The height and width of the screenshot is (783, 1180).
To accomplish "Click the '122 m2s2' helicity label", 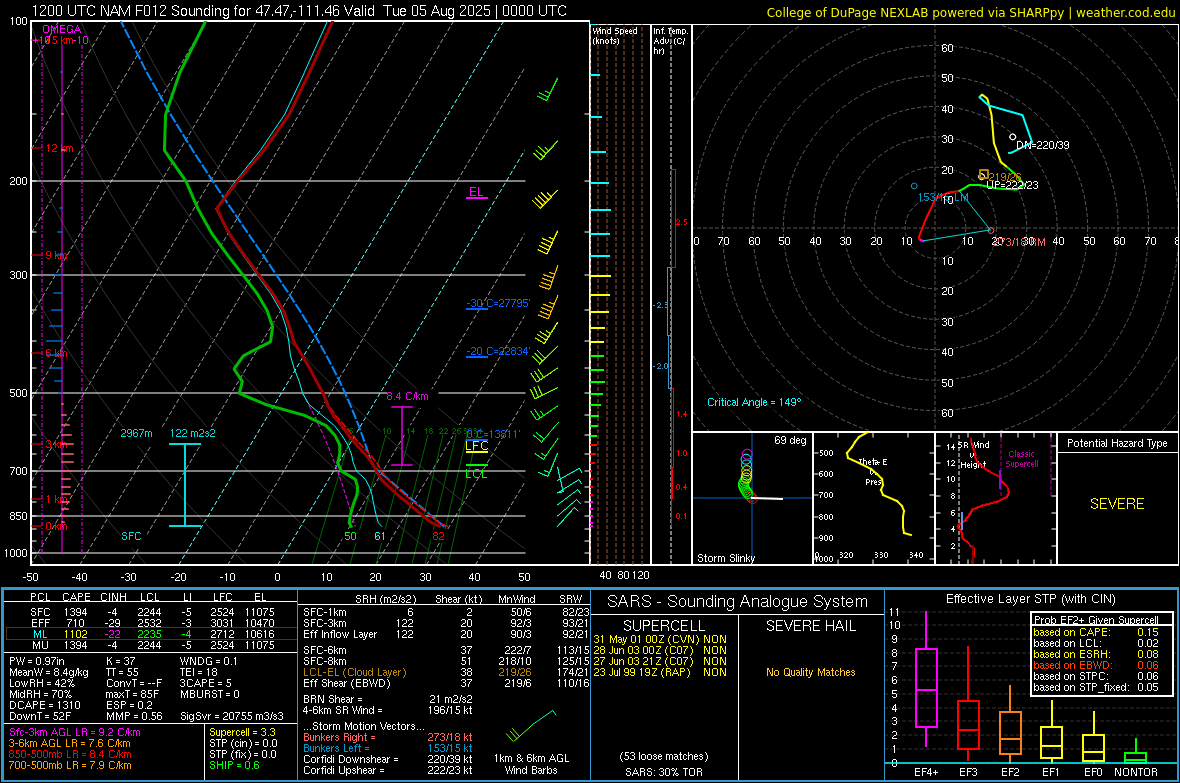I will (x=193, y=433).
